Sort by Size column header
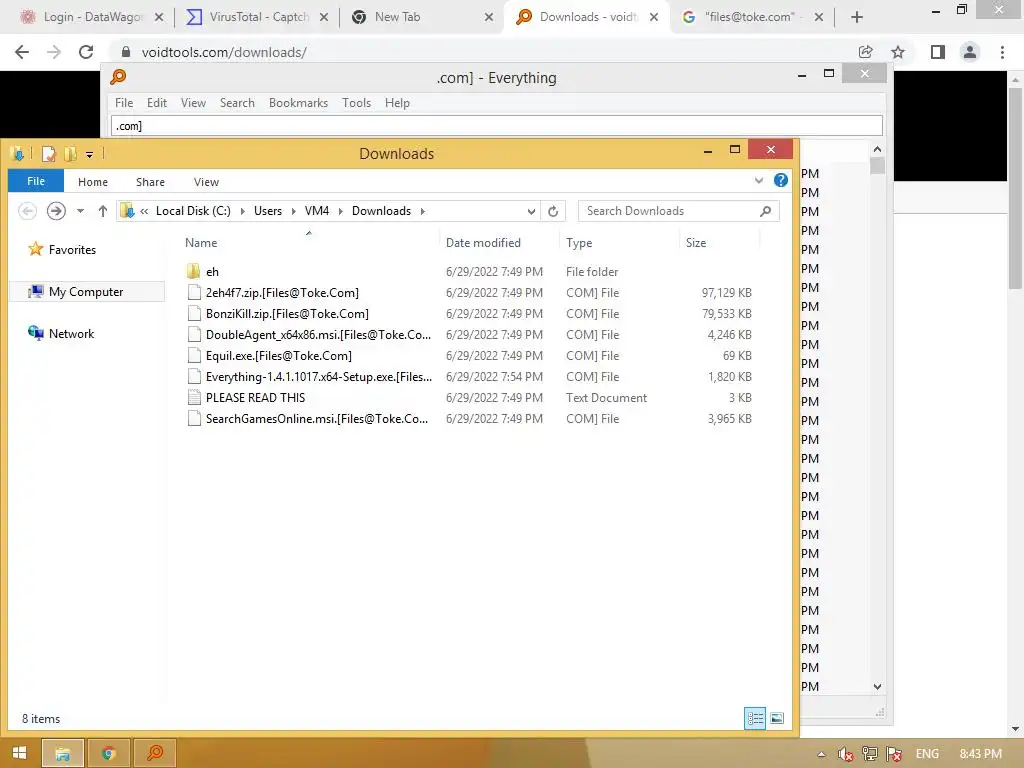 [x=696, y=242]
